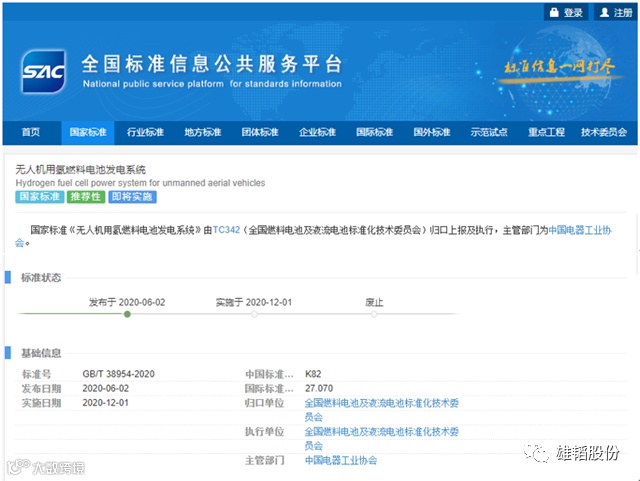Select the standard number GB/T 38954-2020
The image size is (640, 481).
coord(118,374)
